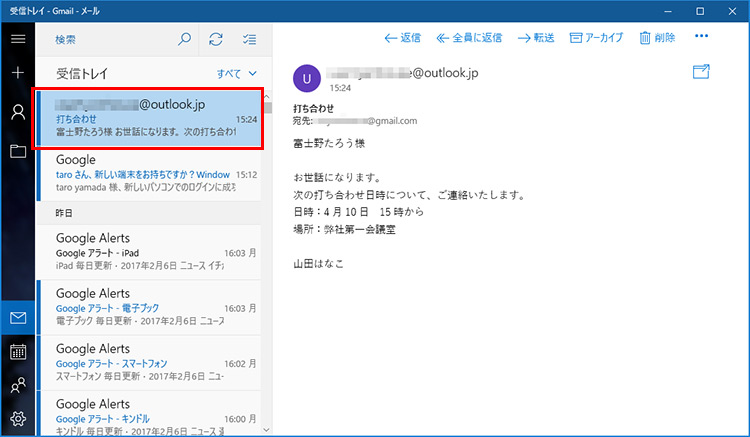Screen dimensions: 750x437
Task: Open the more actions ellipsis menu
Action: pos(701,38)
